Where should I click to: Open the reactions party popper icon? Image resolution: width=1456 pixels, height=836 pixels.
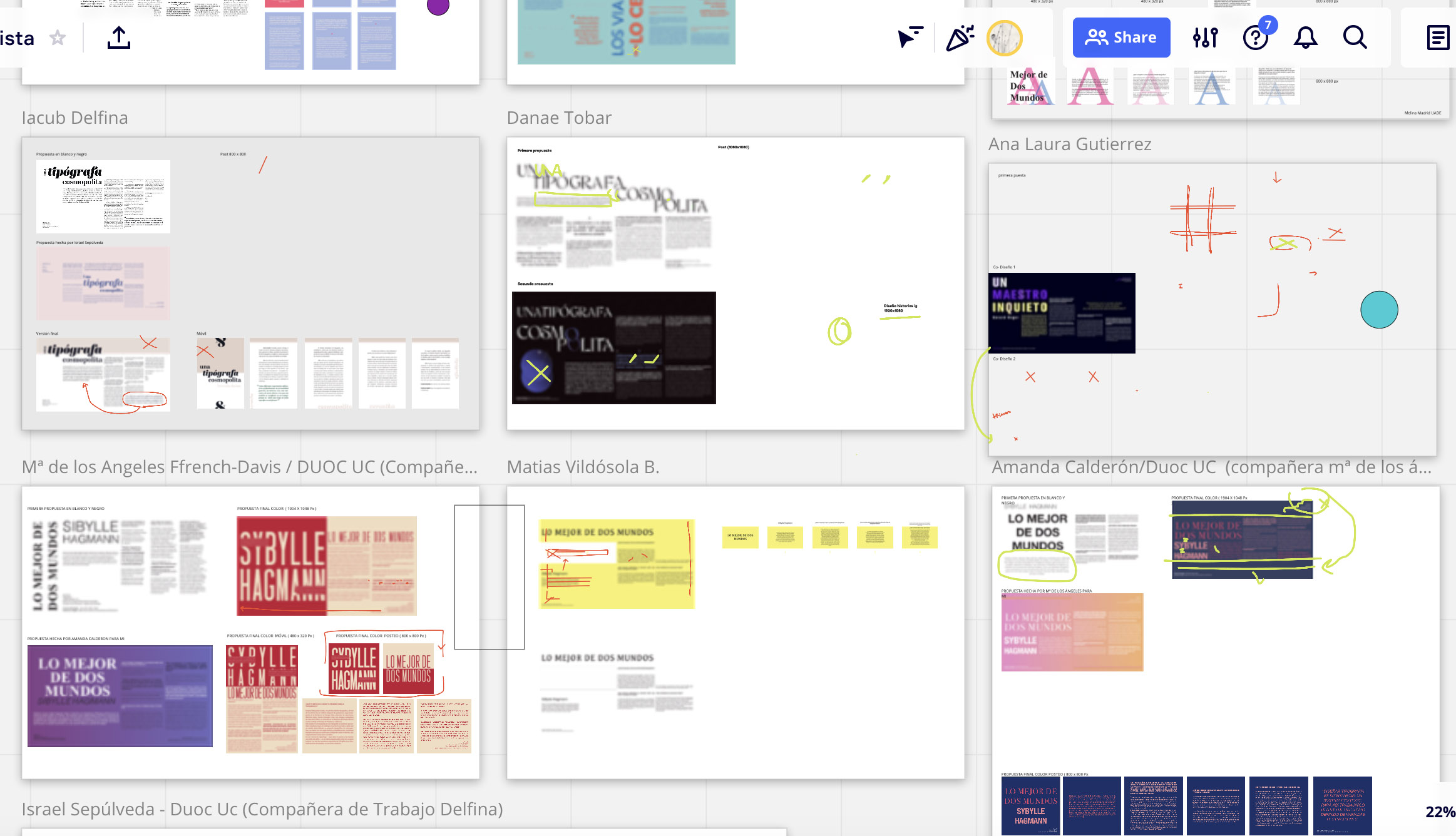click(x=960, y=38)
